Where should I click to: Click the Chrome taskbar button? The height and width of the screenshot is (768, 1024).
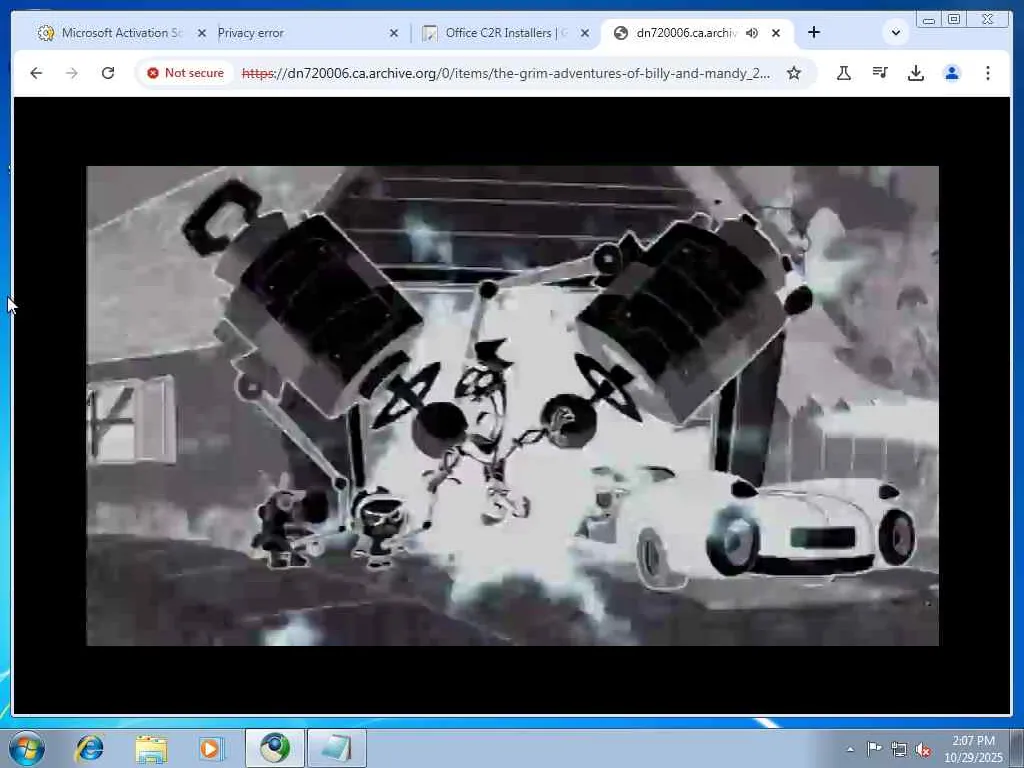coord(274,748)
